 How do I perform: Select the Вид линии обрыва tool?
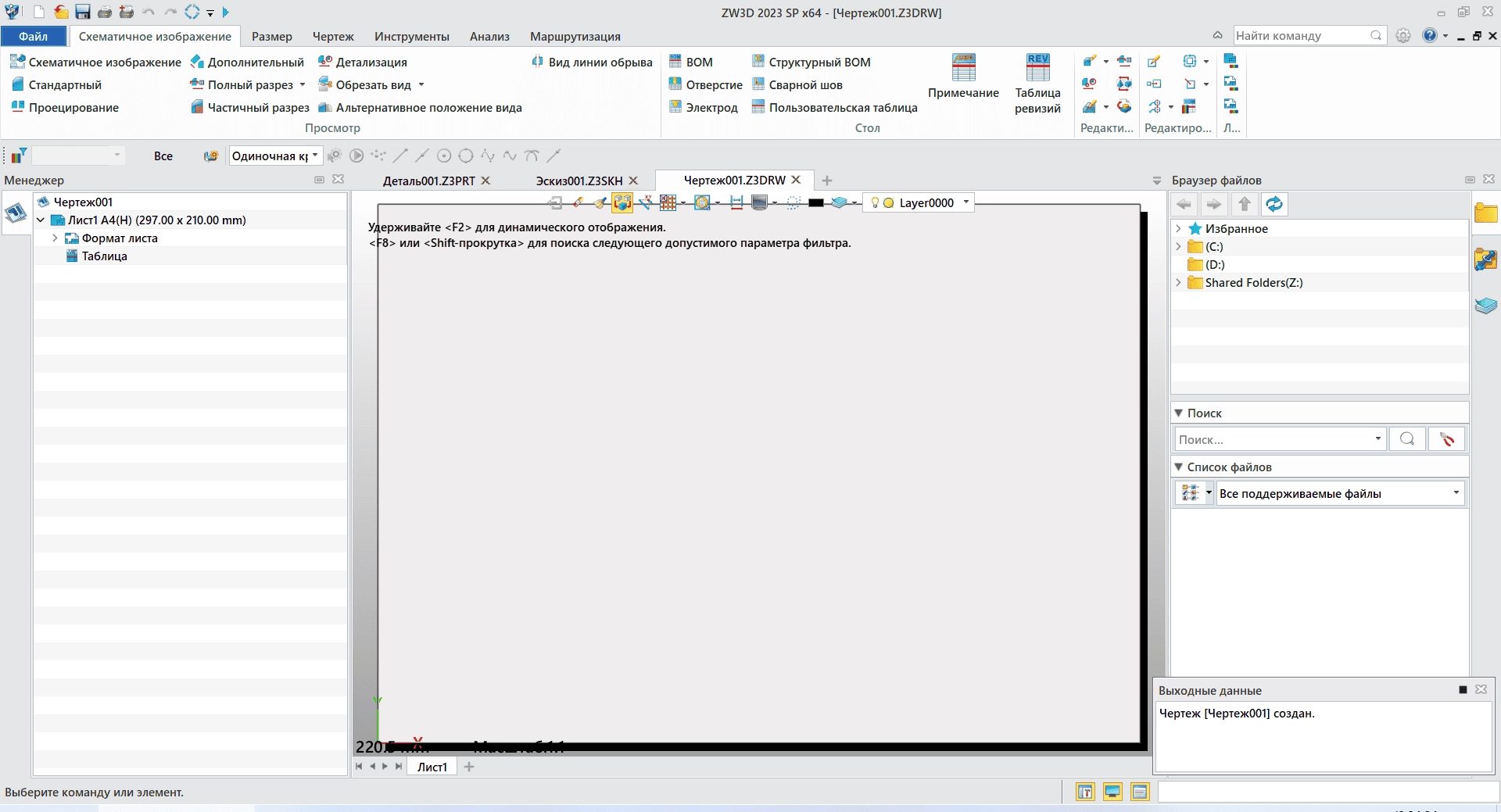coord(592,62)
